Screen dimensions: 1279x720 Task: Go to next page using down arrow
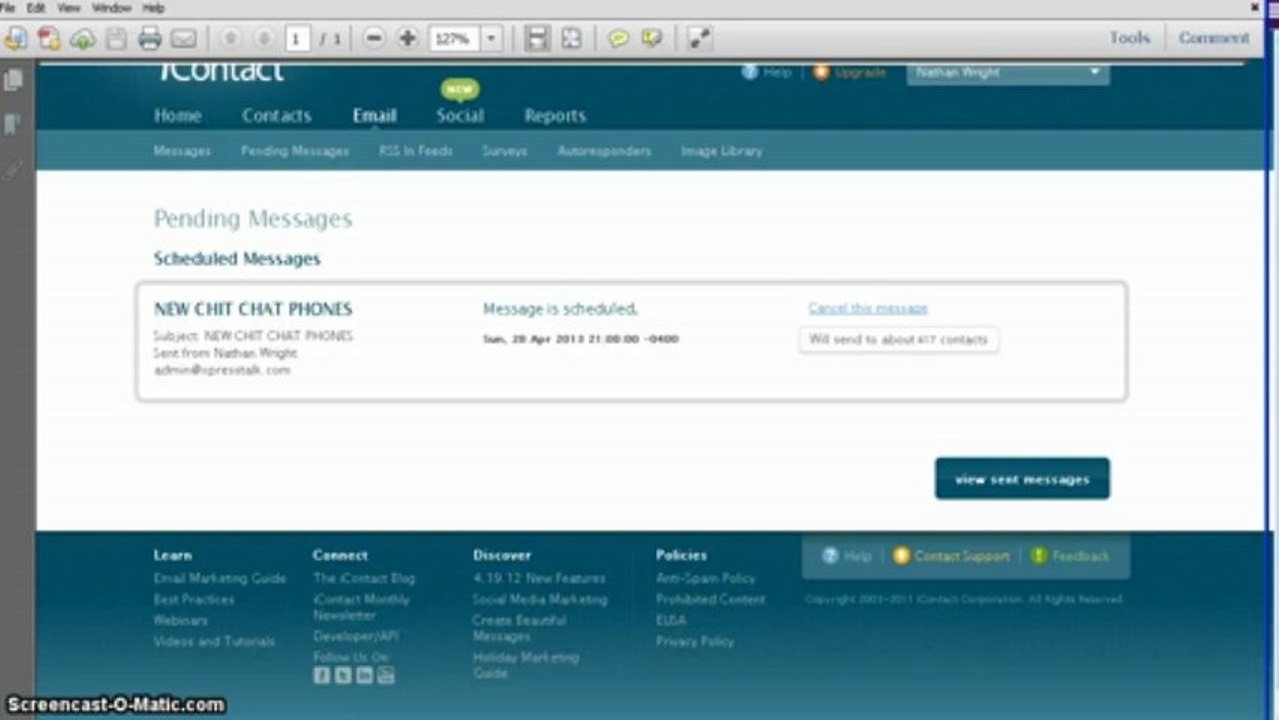[264, 38]
